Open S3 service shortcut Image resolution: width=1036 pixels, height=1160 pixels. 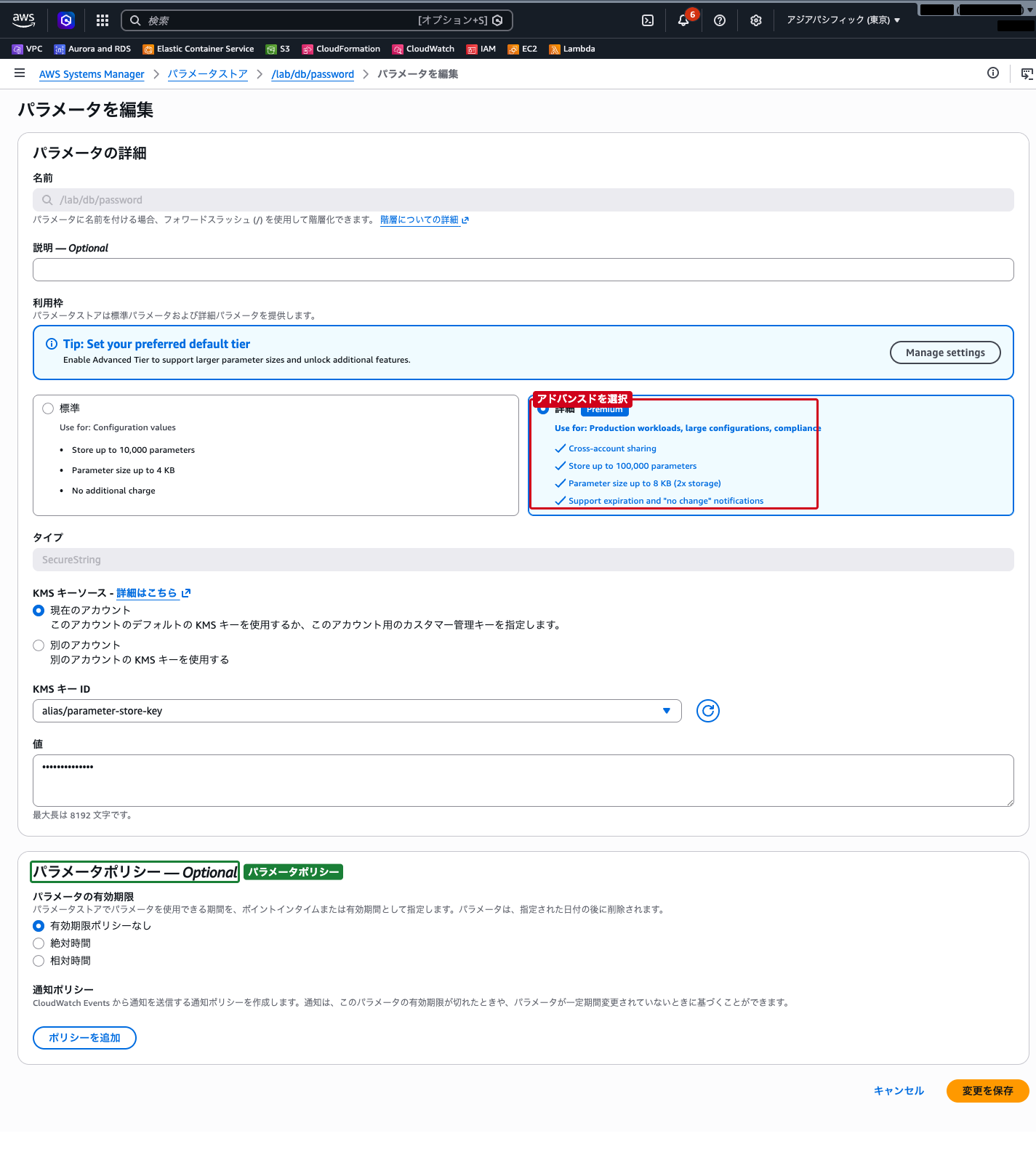[x=278, y=49]
